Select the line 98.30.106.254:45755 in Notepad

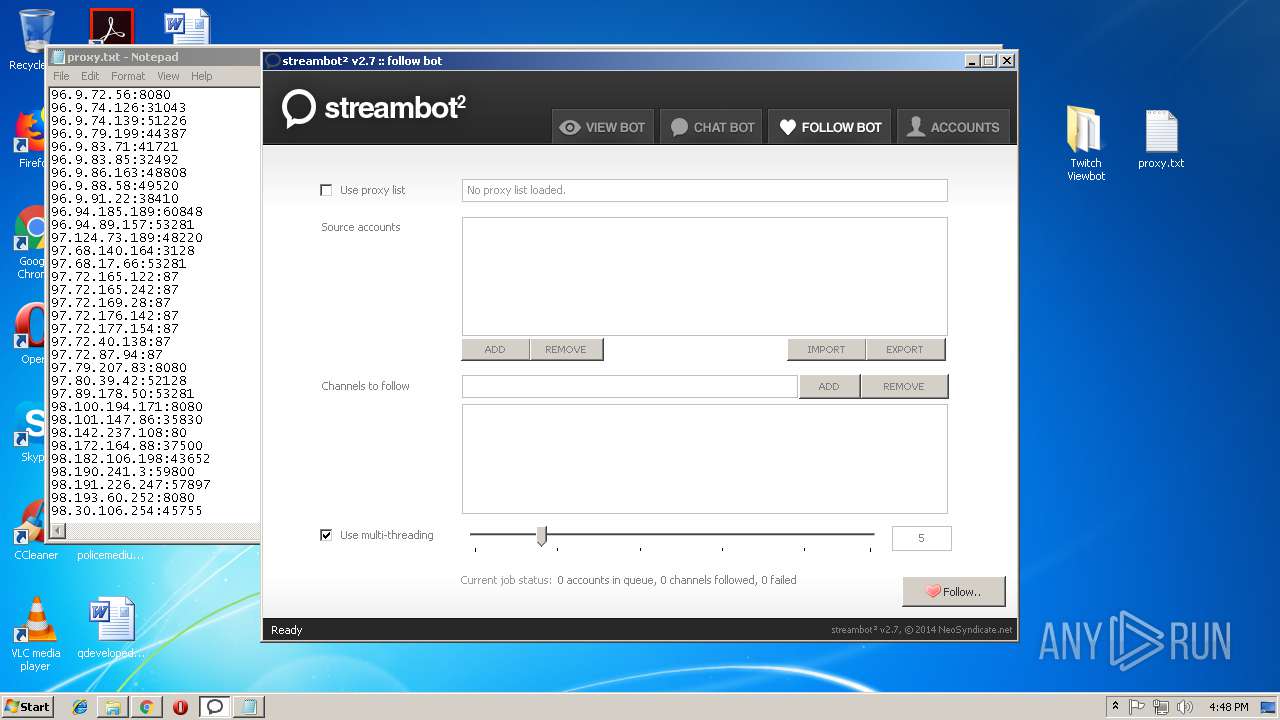point(127,510)
